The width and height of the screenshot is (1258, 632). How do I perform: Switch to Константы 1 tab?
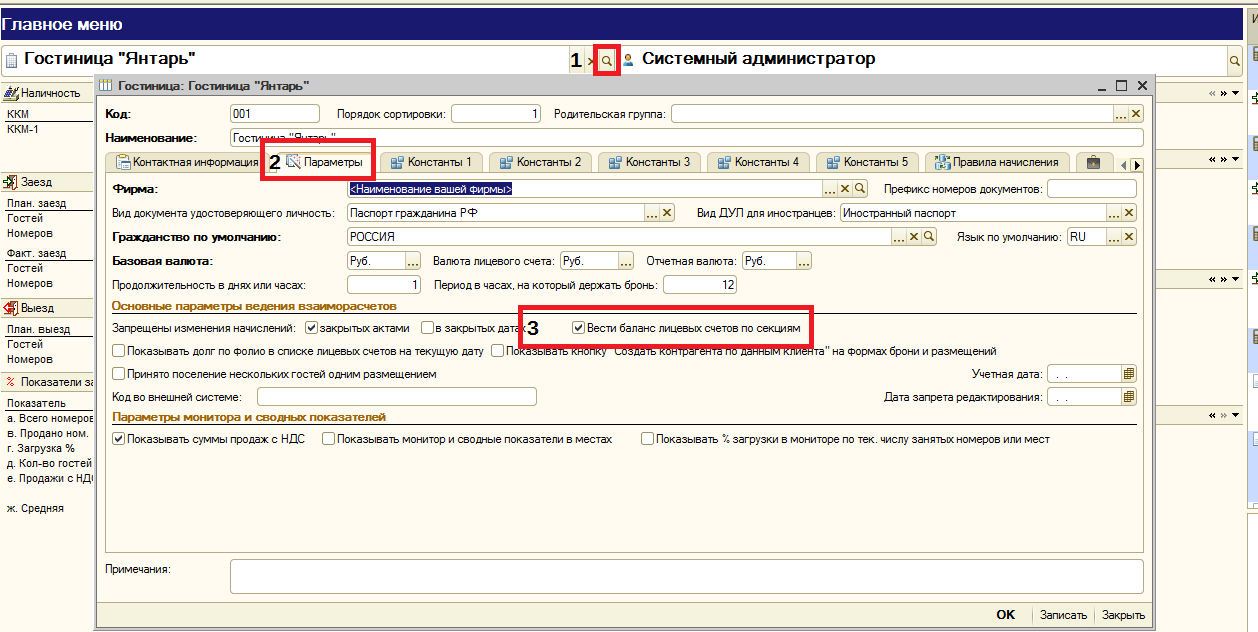tap(430, 161)
